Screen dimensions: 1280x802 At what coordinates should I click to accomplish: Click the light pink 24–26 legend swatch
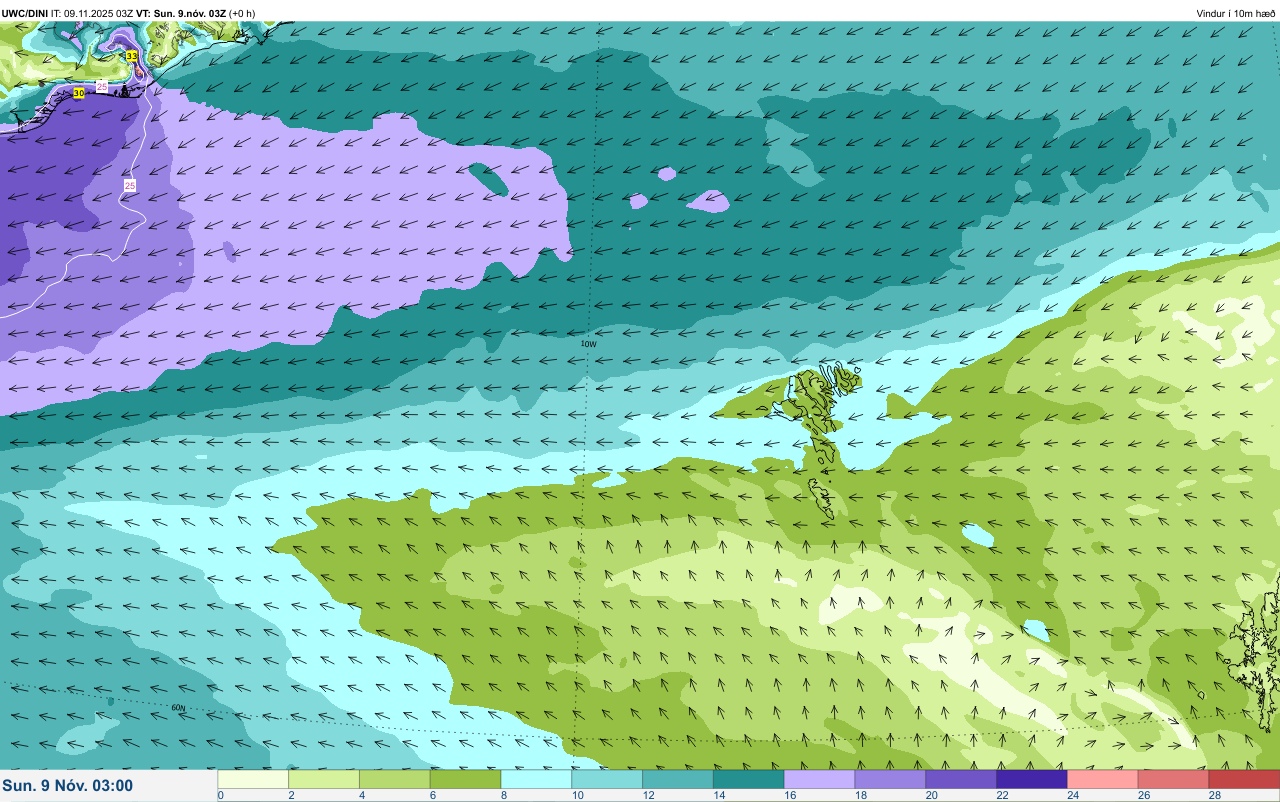[1103, 779]
